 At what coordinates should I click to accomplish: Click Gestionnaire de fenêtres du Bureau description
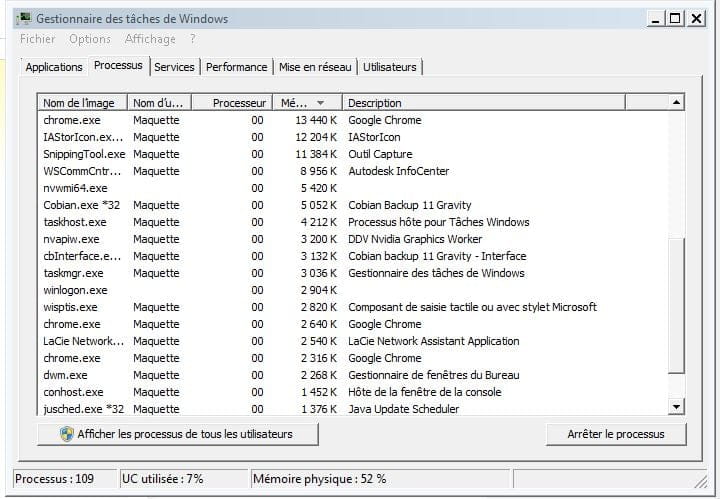click(x=434, y=375)
